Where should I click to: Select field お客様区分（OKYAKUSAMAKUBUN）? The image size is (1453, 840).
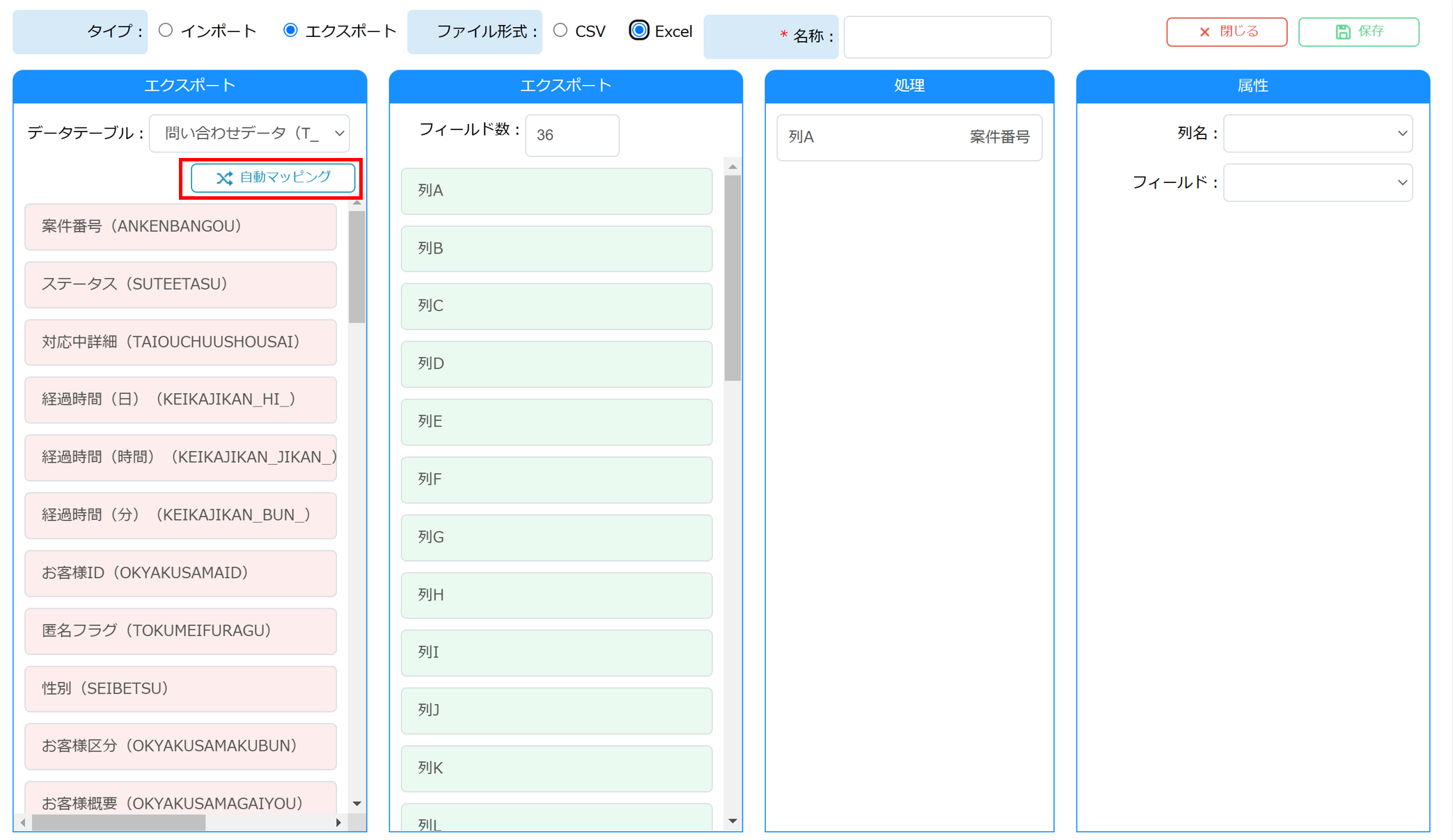181,746
